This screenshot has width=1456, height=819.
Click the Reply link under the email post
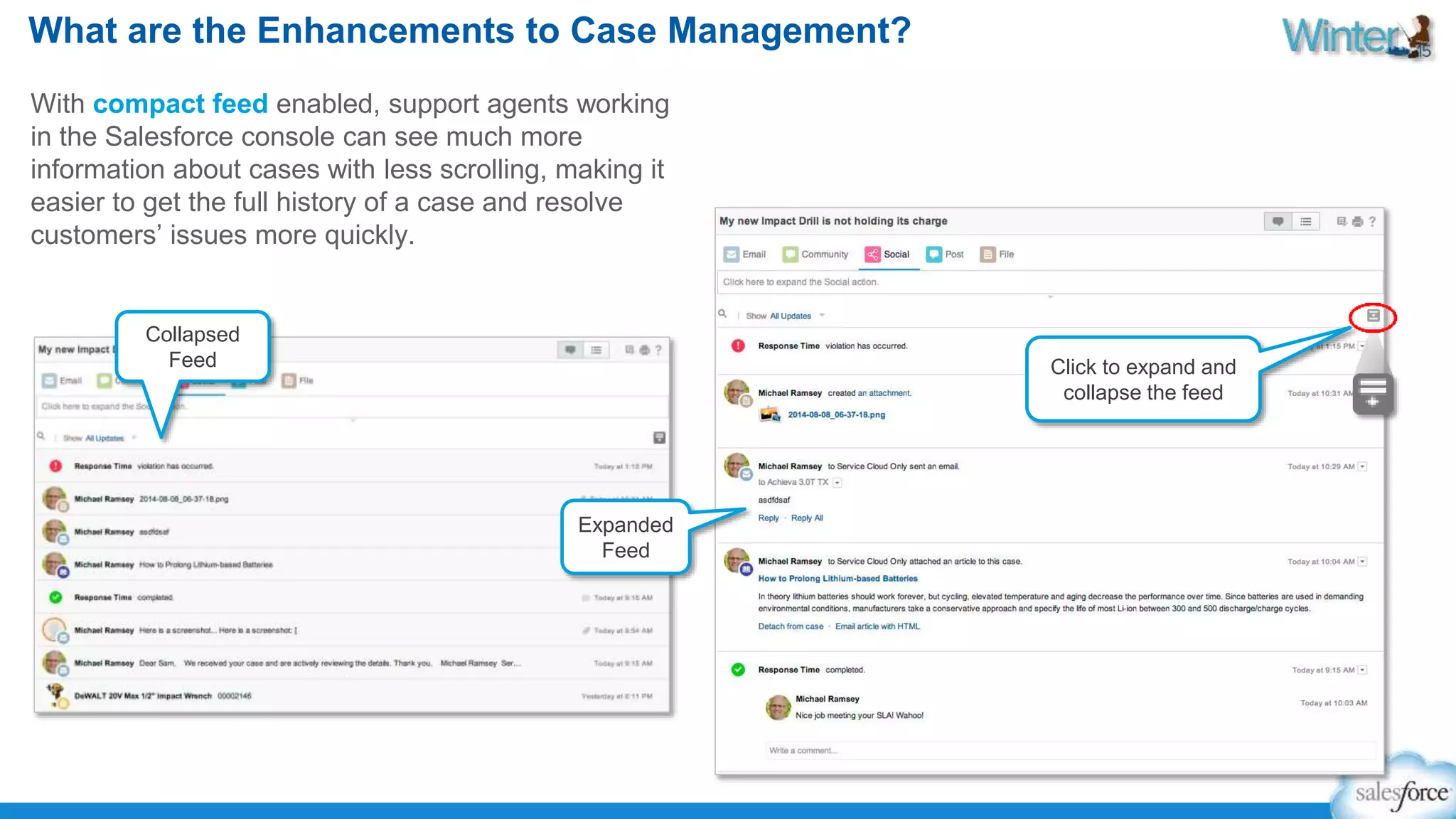pos(769,518)
